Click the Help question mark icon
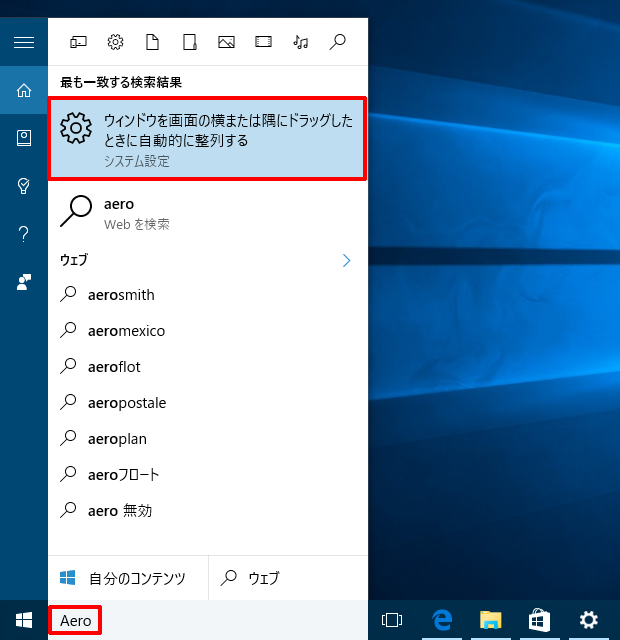Screen dimensions: 620x640 click(x=24, y=234)
